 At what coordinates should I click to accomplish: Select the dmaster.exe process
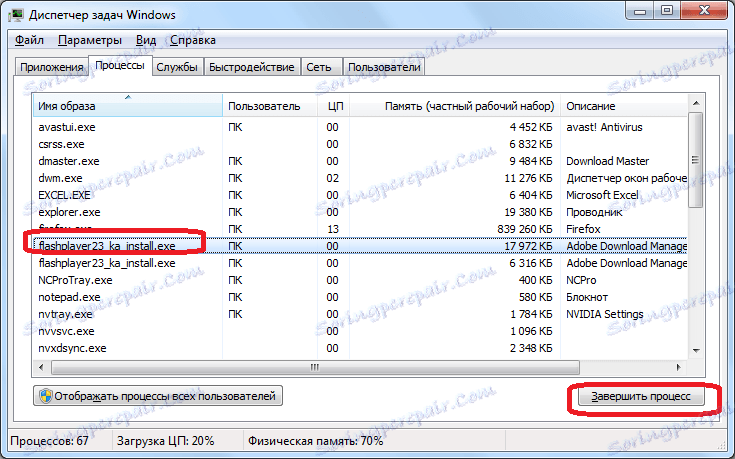click(360, 161)
